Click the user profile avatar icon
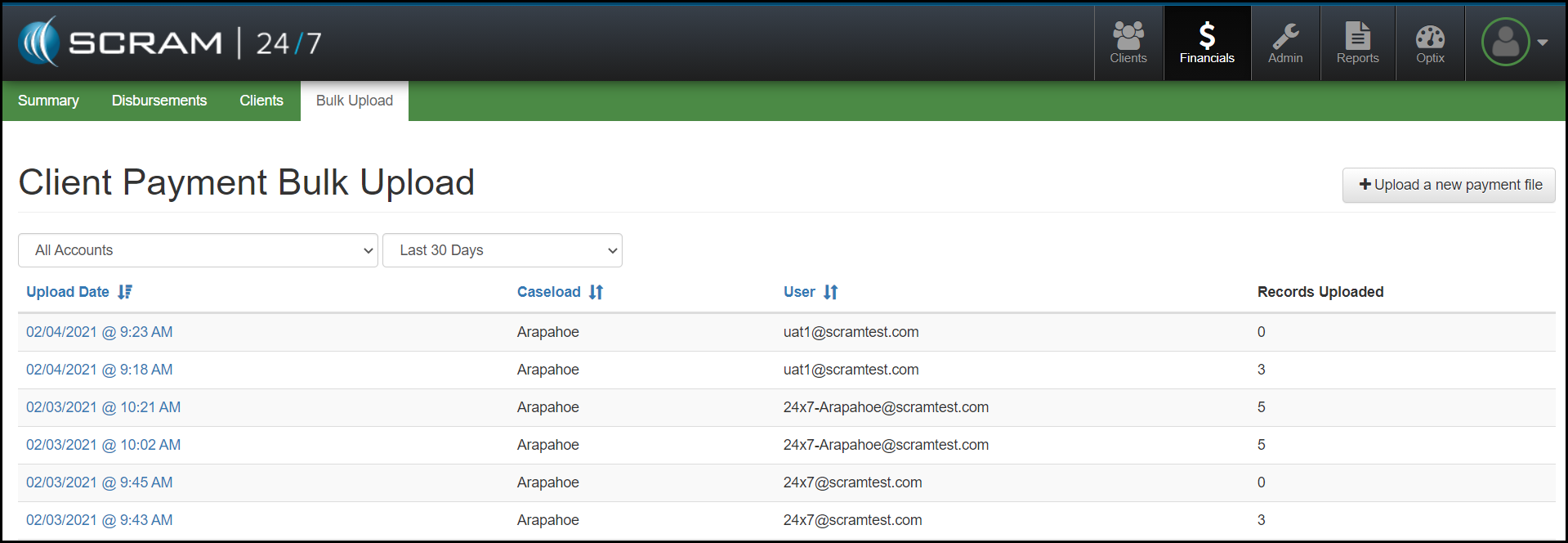Screen dimensions: 1568x543 coord(1505,43)
